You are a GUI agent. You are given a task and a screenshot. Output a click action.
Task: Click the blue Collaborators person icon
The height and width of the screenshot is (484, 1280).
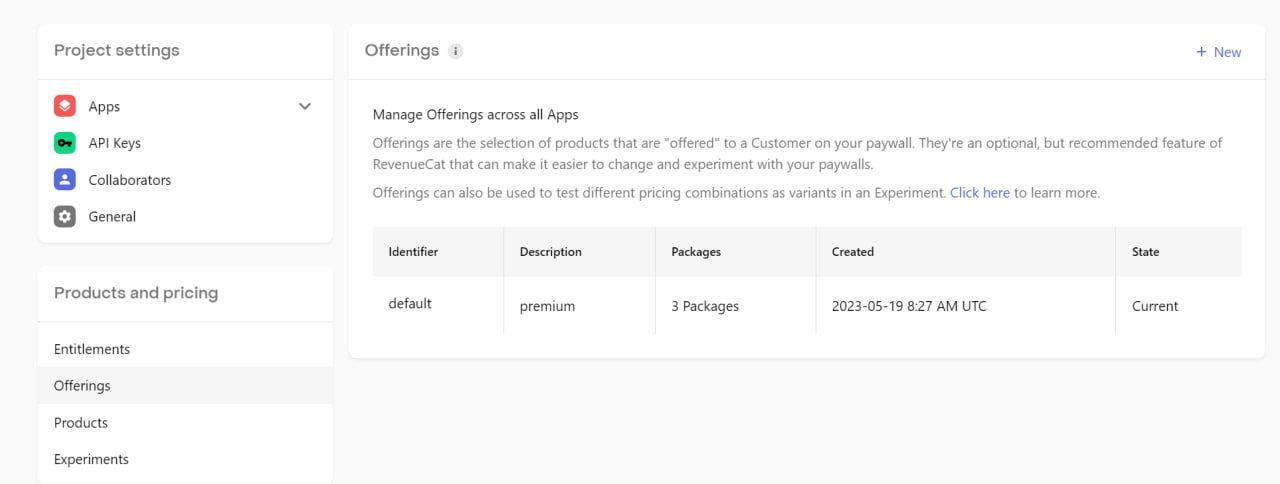point(65,180)
